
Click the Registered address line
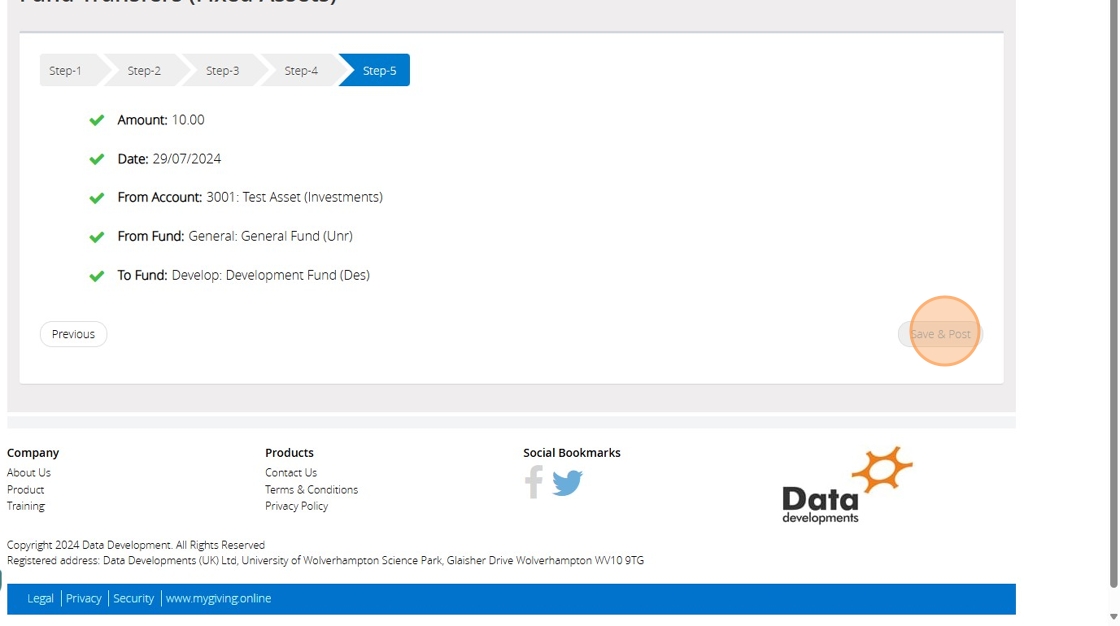[x=325, y=560]
